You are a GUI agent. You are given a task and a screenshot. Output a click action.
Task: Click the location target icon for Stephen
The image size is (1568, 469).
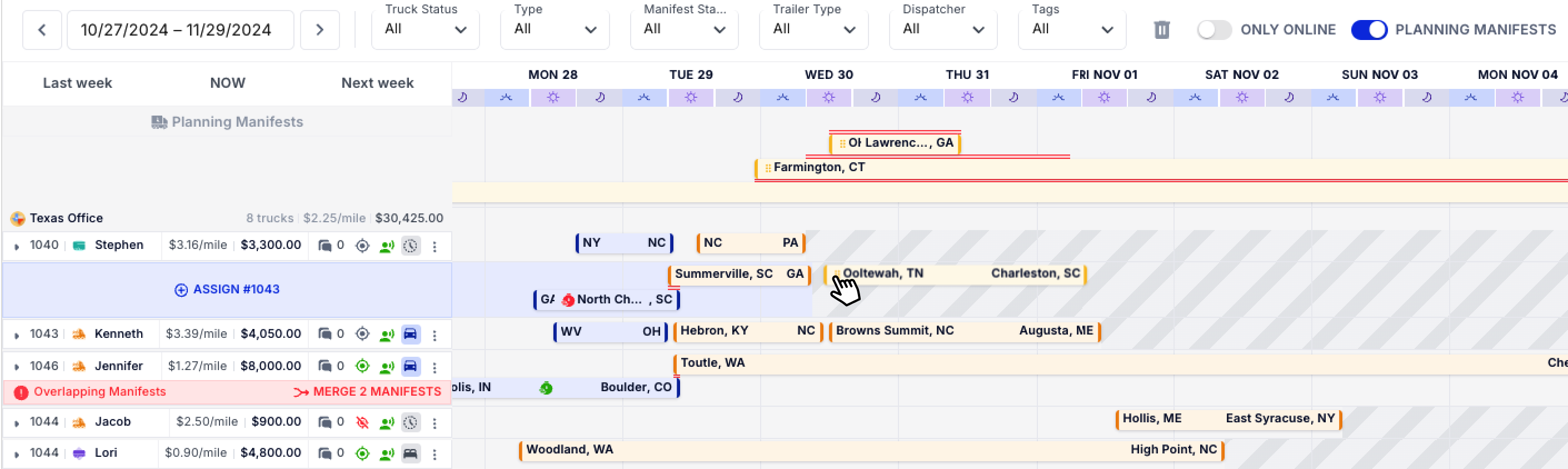pos(362,246)
